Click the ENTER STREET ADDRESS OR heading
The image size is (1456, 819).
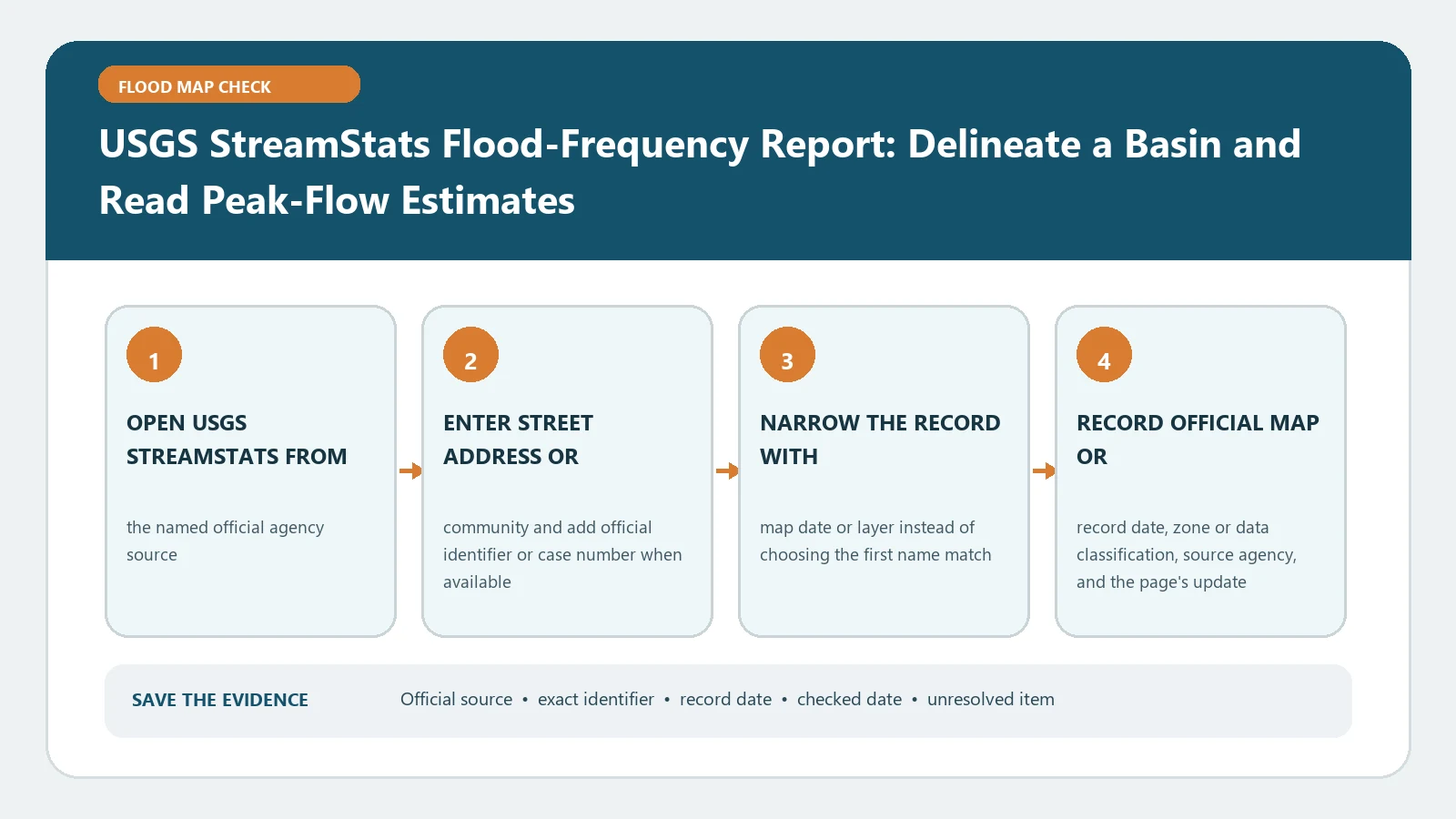[x=518, y=440]
